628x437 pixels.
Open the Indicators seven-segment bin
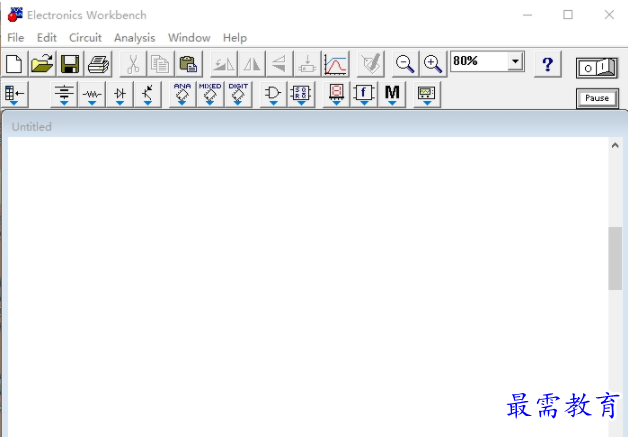point(336,95)
